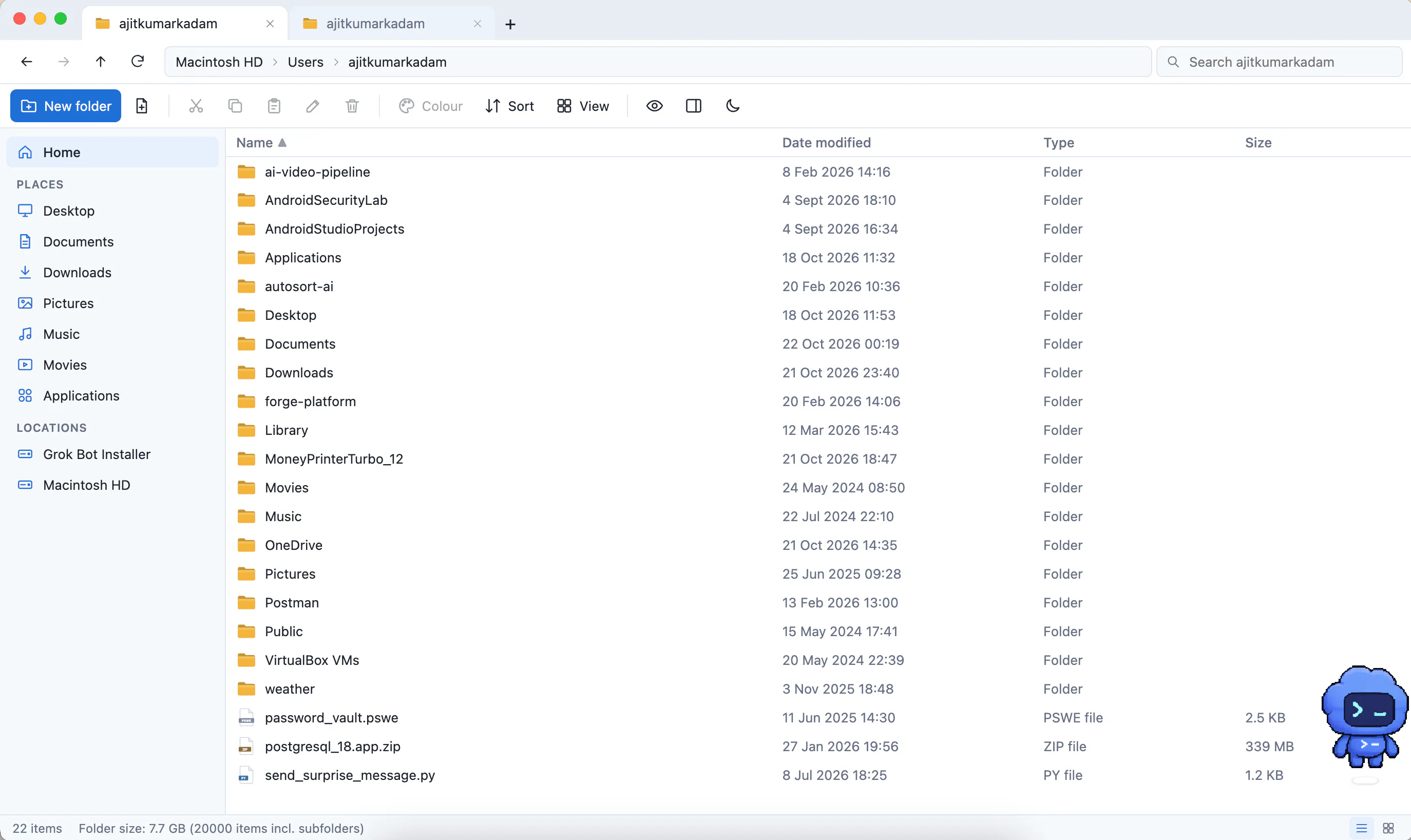Viewport: 1411px width, 840px height.
Task: Click the Delete trash icon
Action: [x=352, y=106]
